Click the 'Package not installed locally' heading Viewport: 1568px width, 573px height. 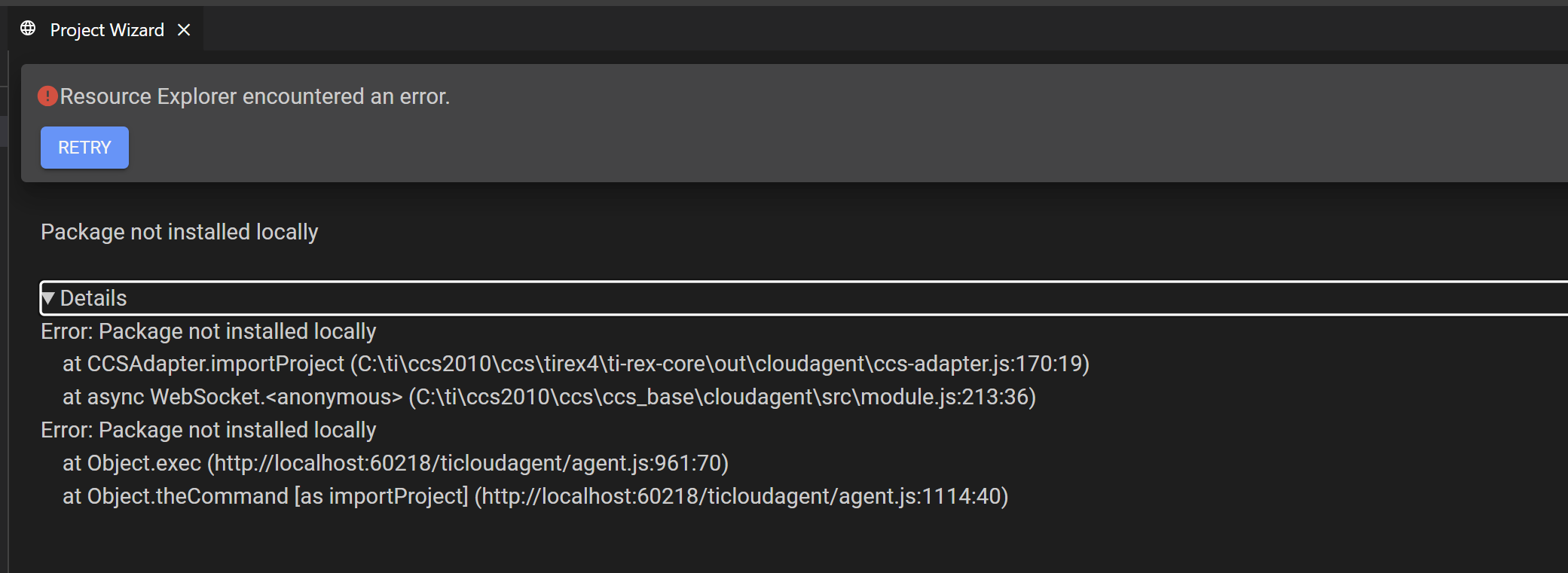(x=179, y=232)
